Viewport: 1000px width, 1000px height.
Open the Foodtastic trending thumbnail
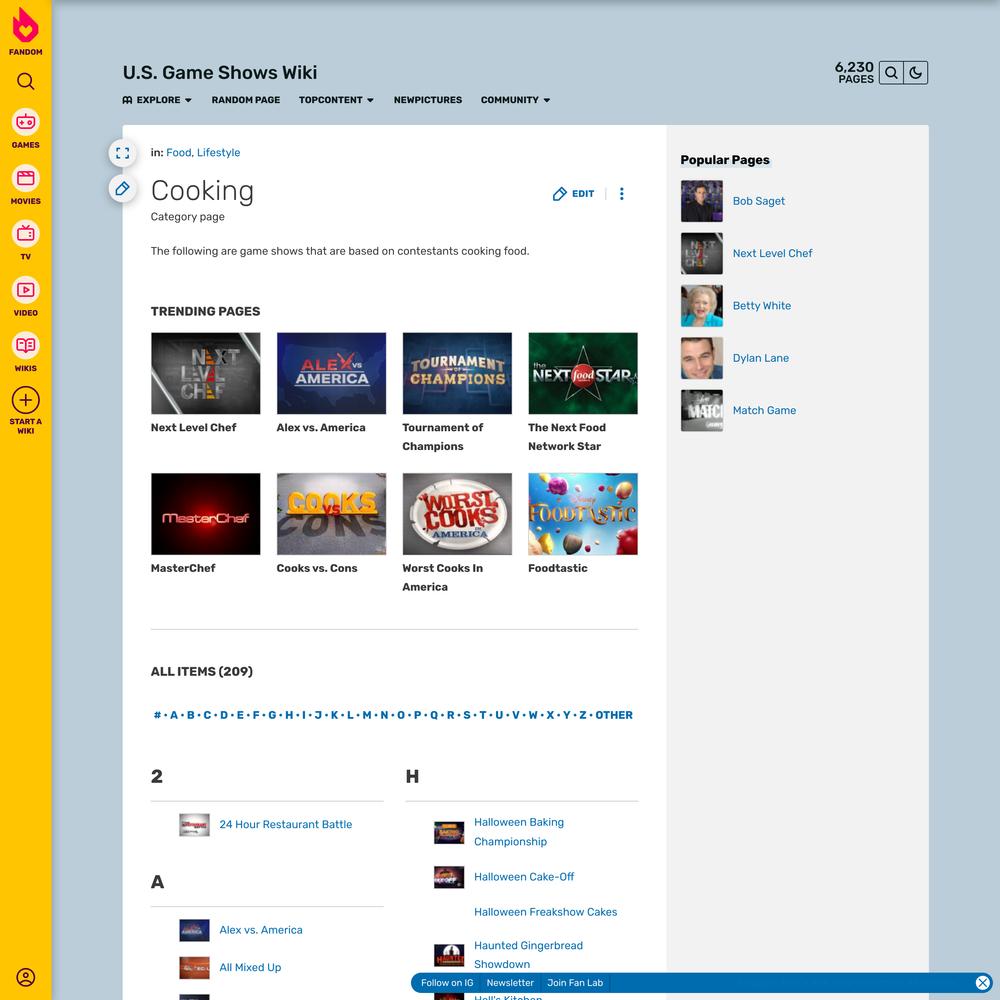(583, 514)
